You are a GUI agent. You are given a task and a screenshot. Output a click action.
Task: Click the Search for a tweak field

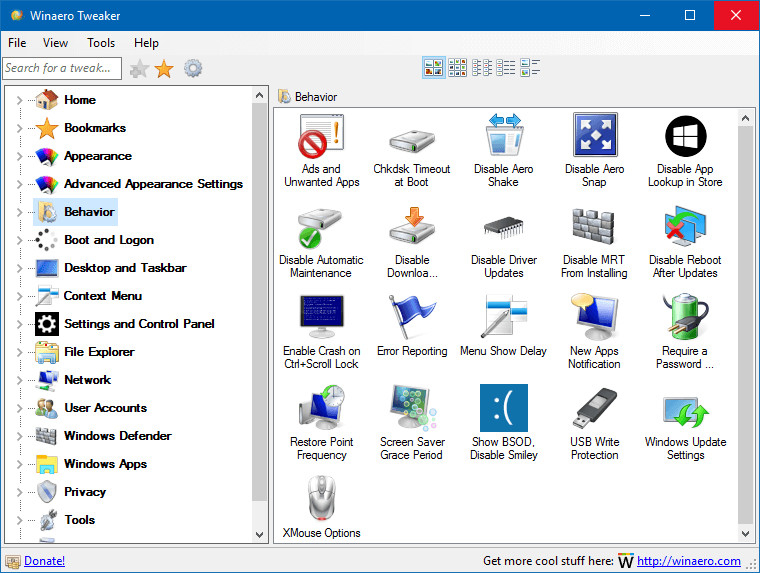62,68
